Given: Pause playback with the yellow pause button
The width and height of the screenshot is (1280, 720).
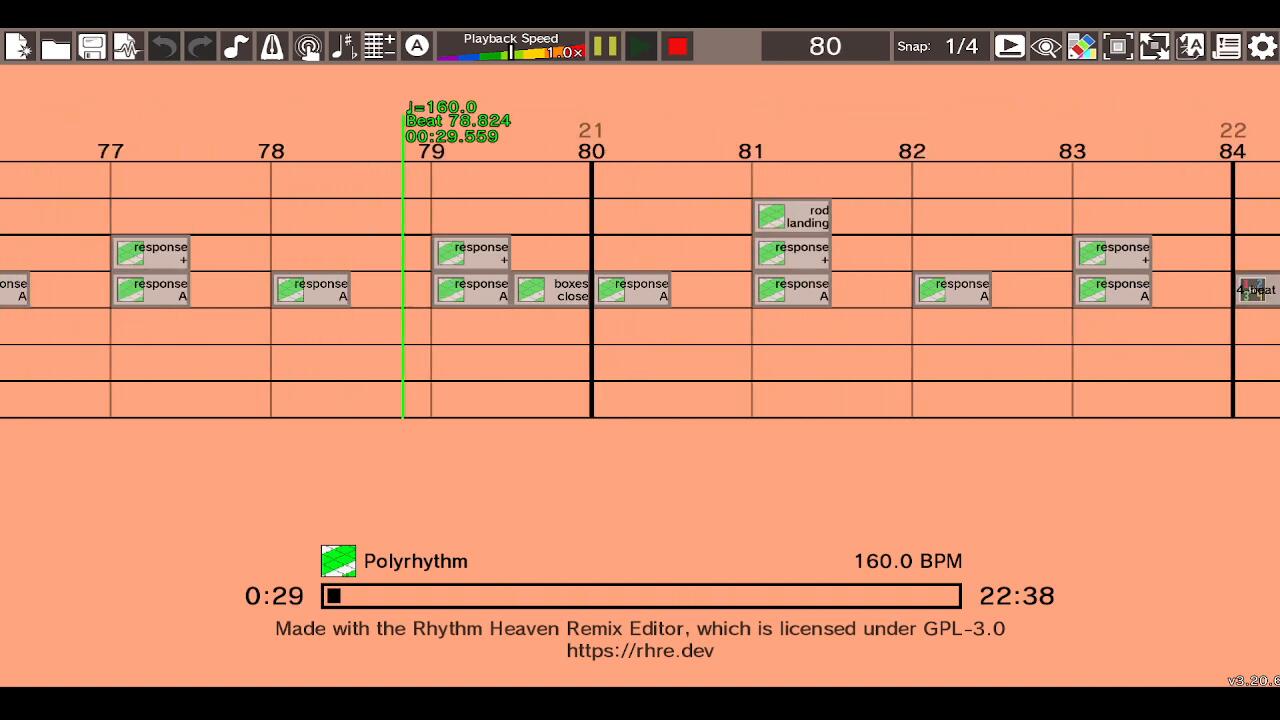Looking at the screenshot, I should click(605, 47).
